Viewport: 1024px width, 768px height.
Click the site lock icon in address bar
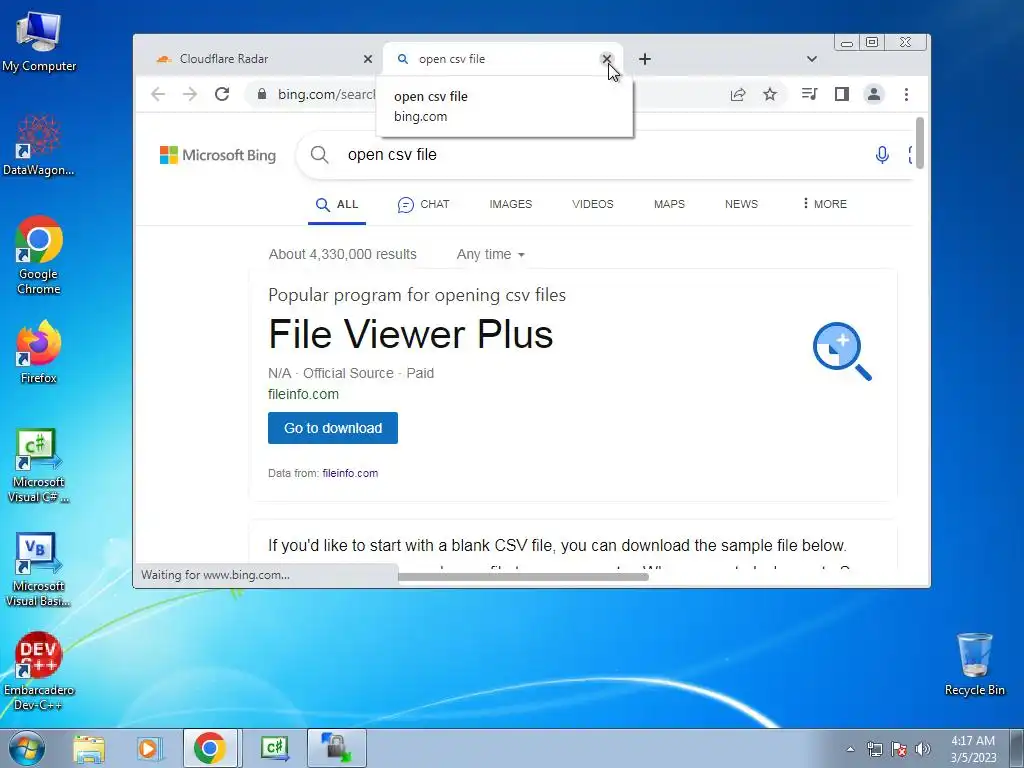coord(262,94)
